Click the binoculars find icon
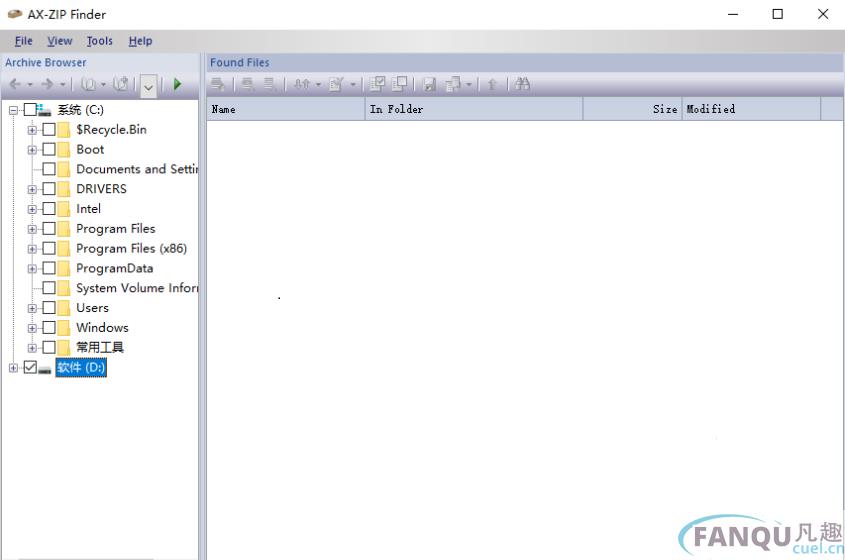Image resolution: width=845 pixels, height=560 pixels. point(522,84)
